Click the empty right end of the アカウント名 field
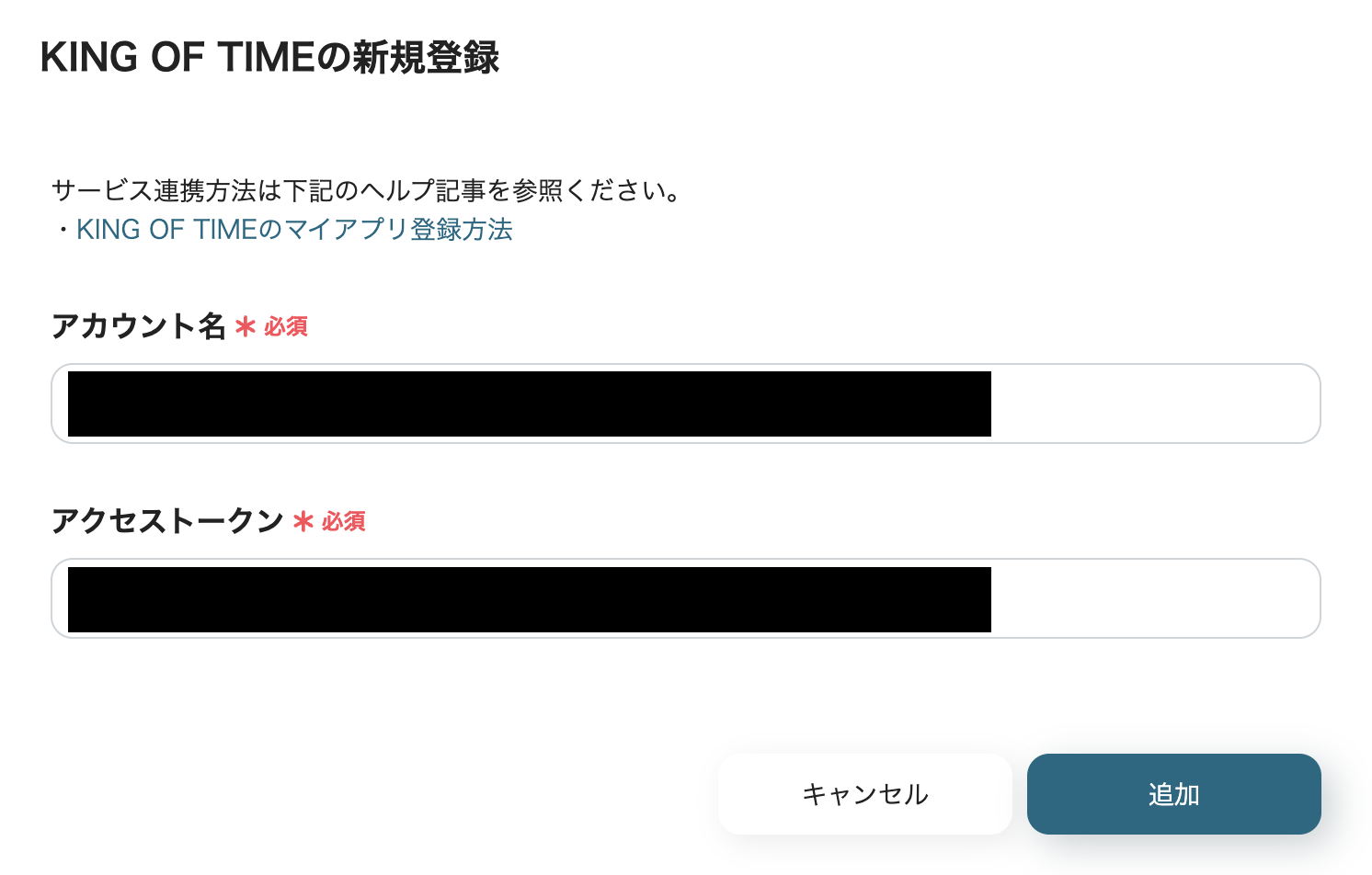This screenshot has width=1372, height=875. click(x=1154, y=403)
